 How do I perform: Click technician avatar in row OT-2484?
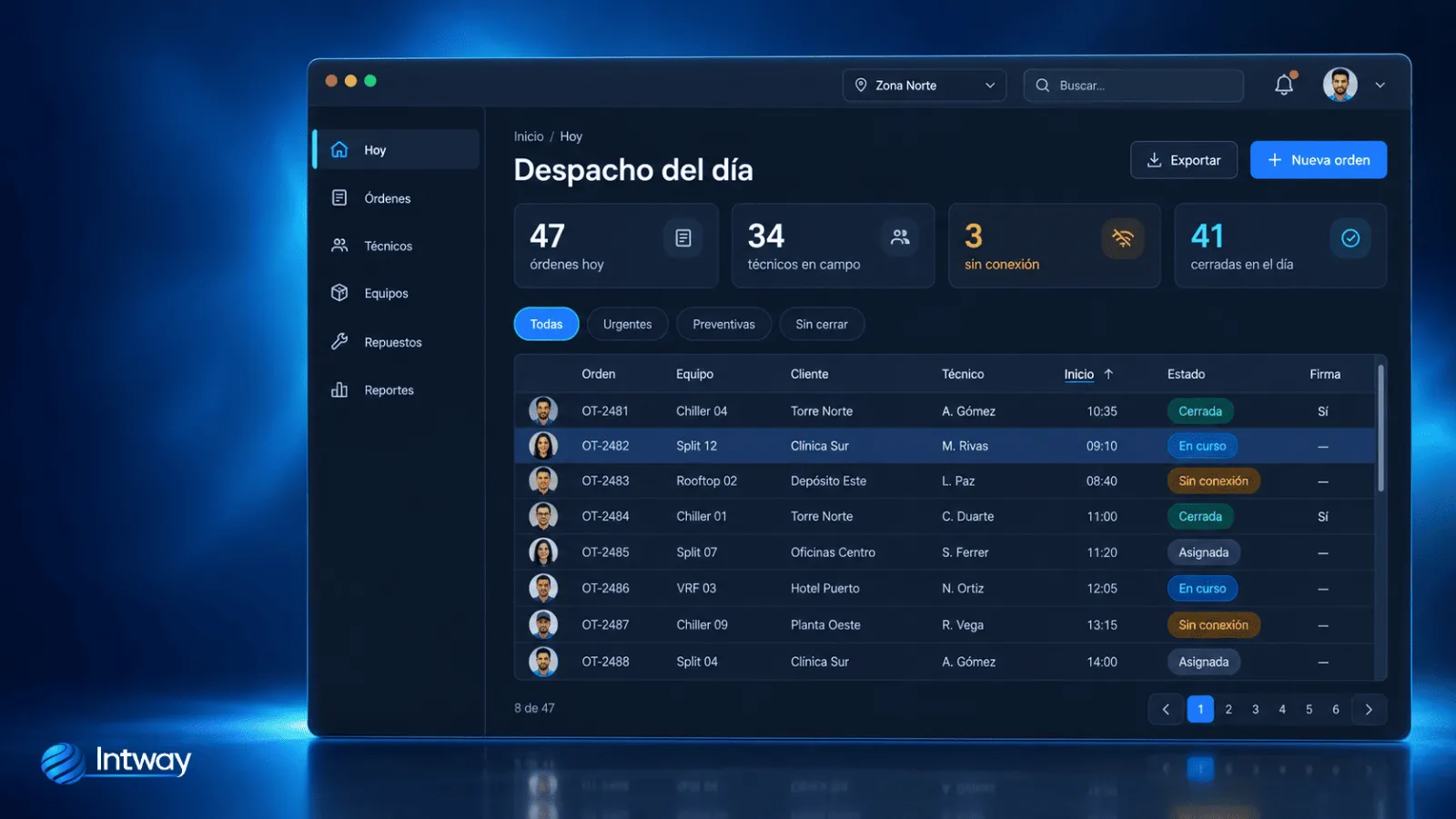[543, 516]
